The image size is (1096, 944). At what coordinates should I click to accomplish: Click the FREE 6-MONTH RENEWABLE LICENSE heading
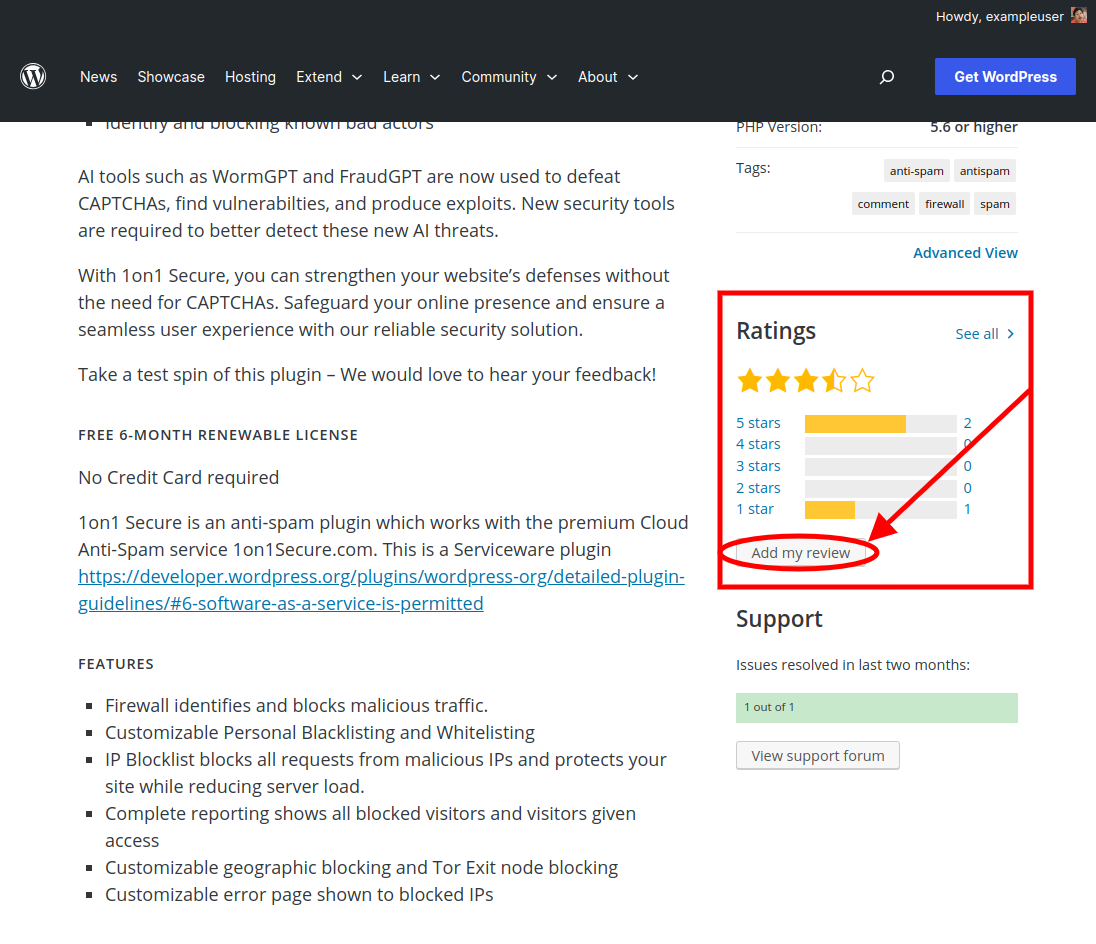(218, 435)
